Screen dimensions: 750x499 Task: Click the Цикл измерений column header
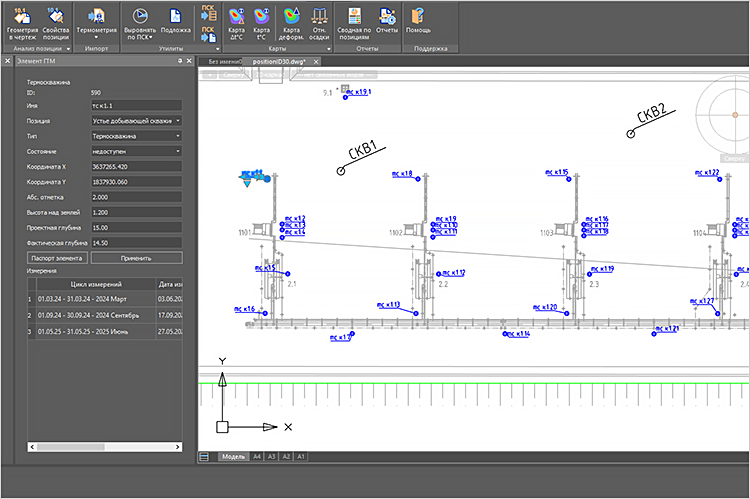(x=96, y=284)
